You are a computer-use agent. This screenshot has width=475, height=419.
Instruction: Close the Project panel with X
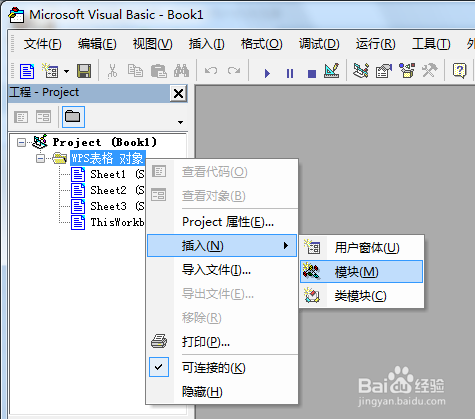[178, 94]
